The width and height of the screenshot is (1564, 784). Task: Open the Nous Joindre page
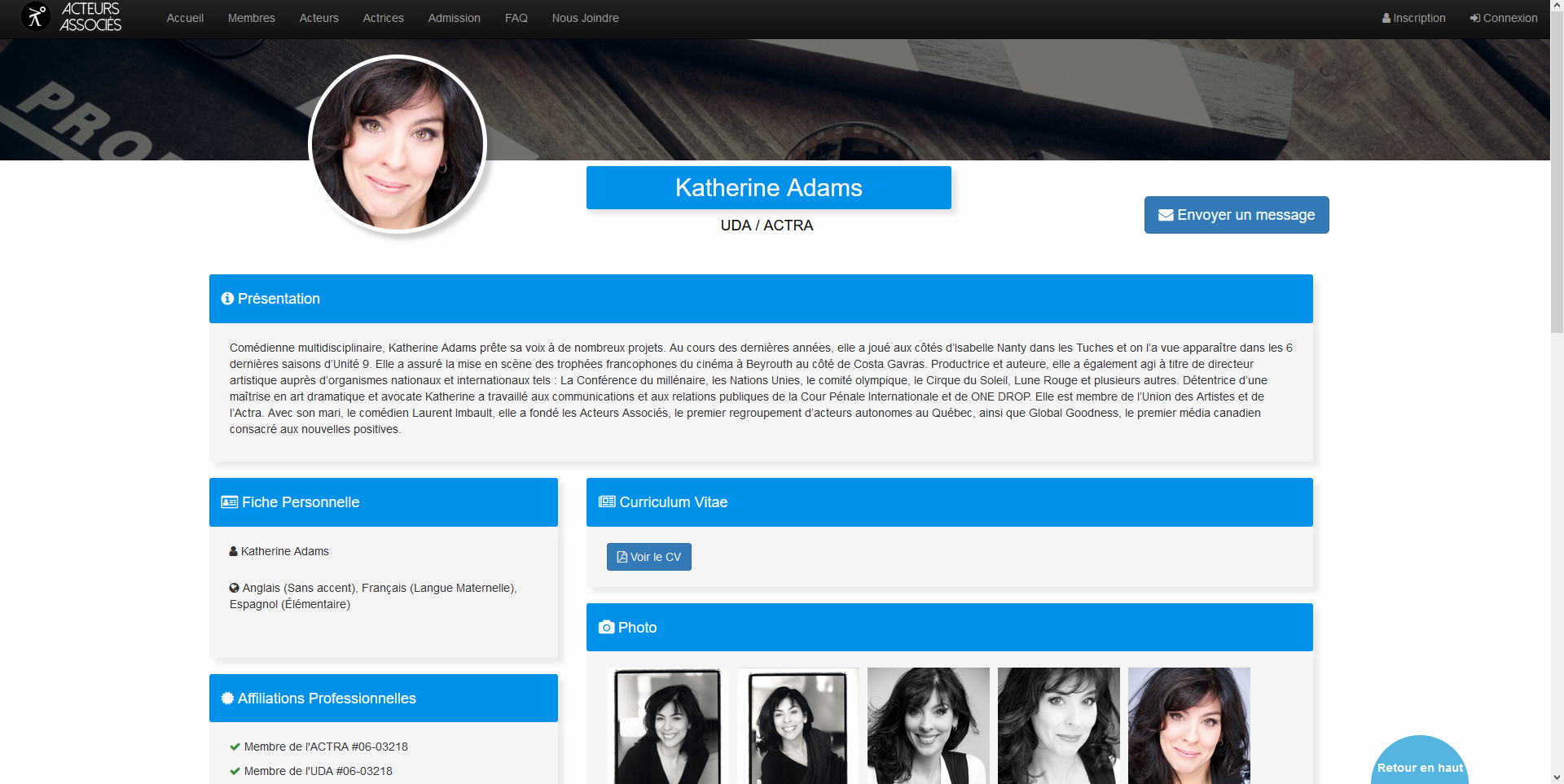[585, 18]
